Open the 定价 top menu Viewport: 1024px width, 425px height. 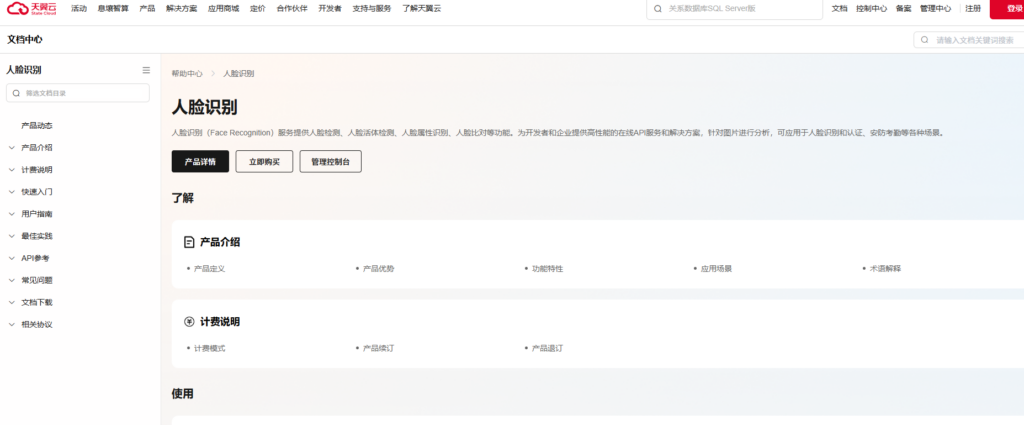point(258,9)
